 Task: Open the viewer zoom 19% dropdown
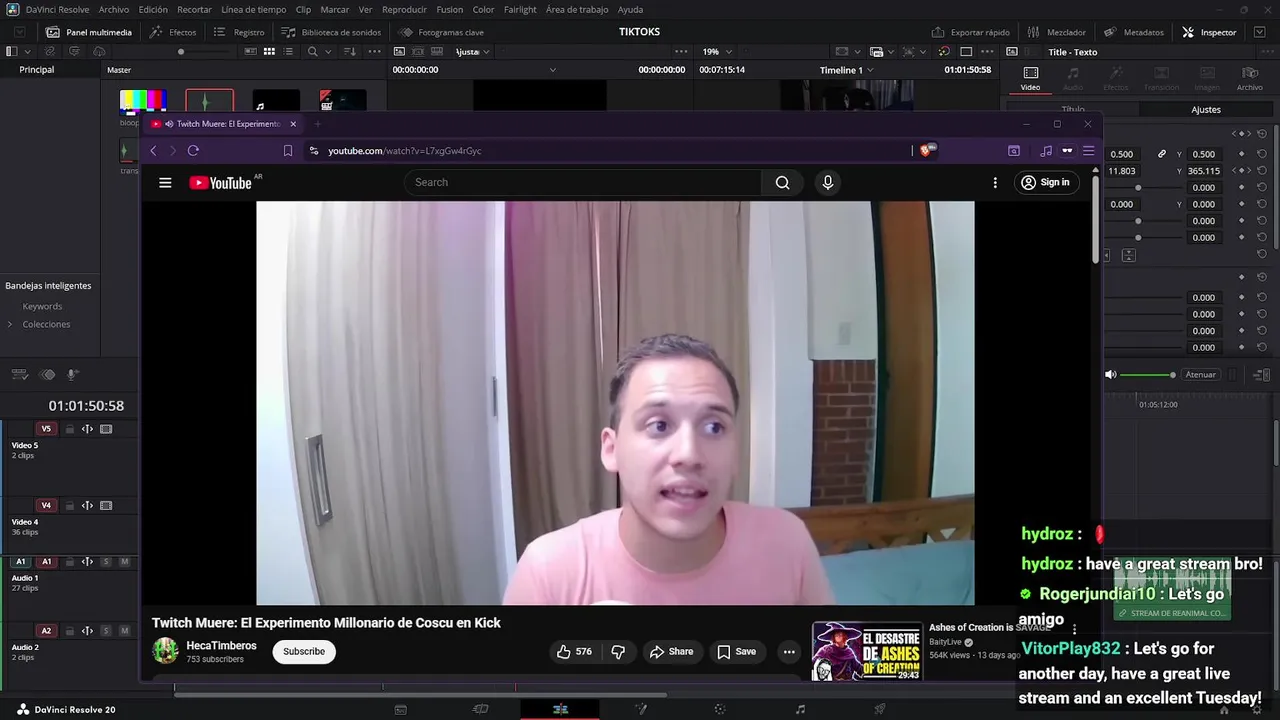point(716,51)
